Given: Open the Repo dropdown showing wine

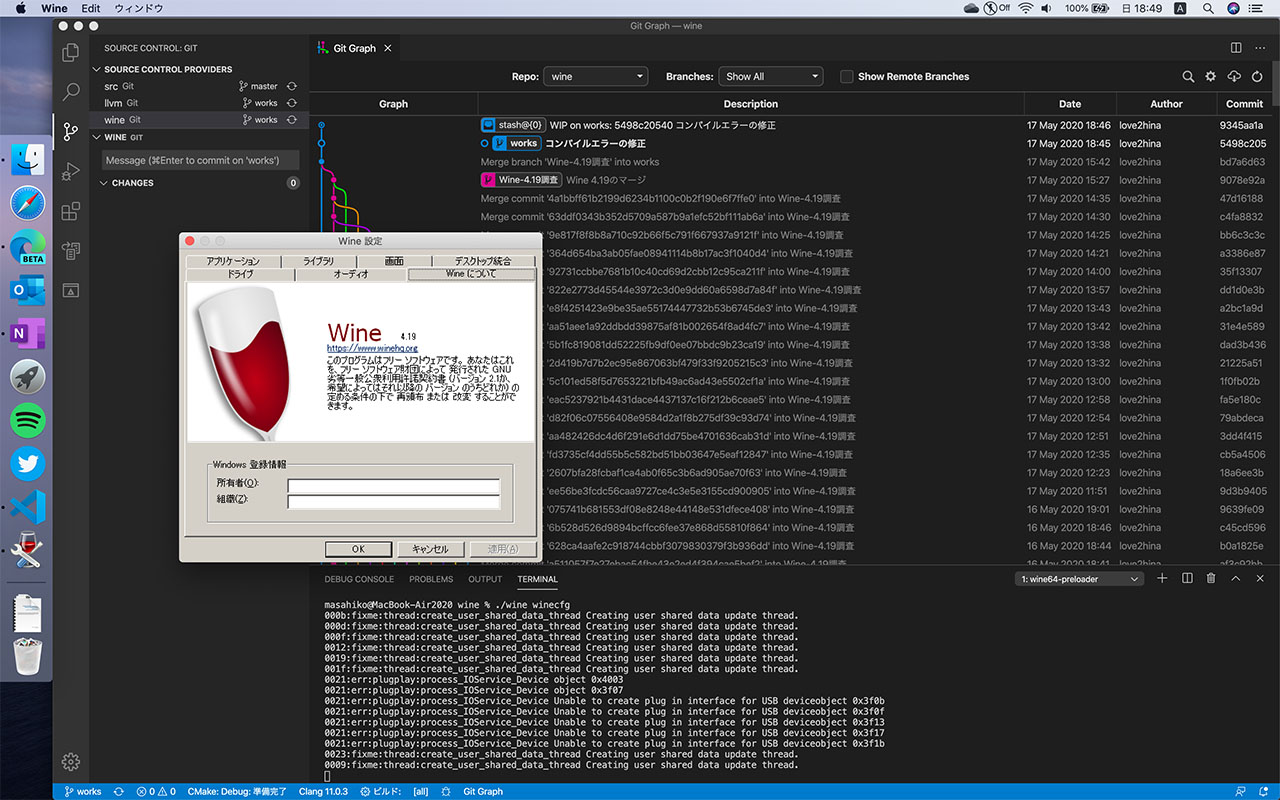Looking at the screenshot, I should (x=596, y=76).
